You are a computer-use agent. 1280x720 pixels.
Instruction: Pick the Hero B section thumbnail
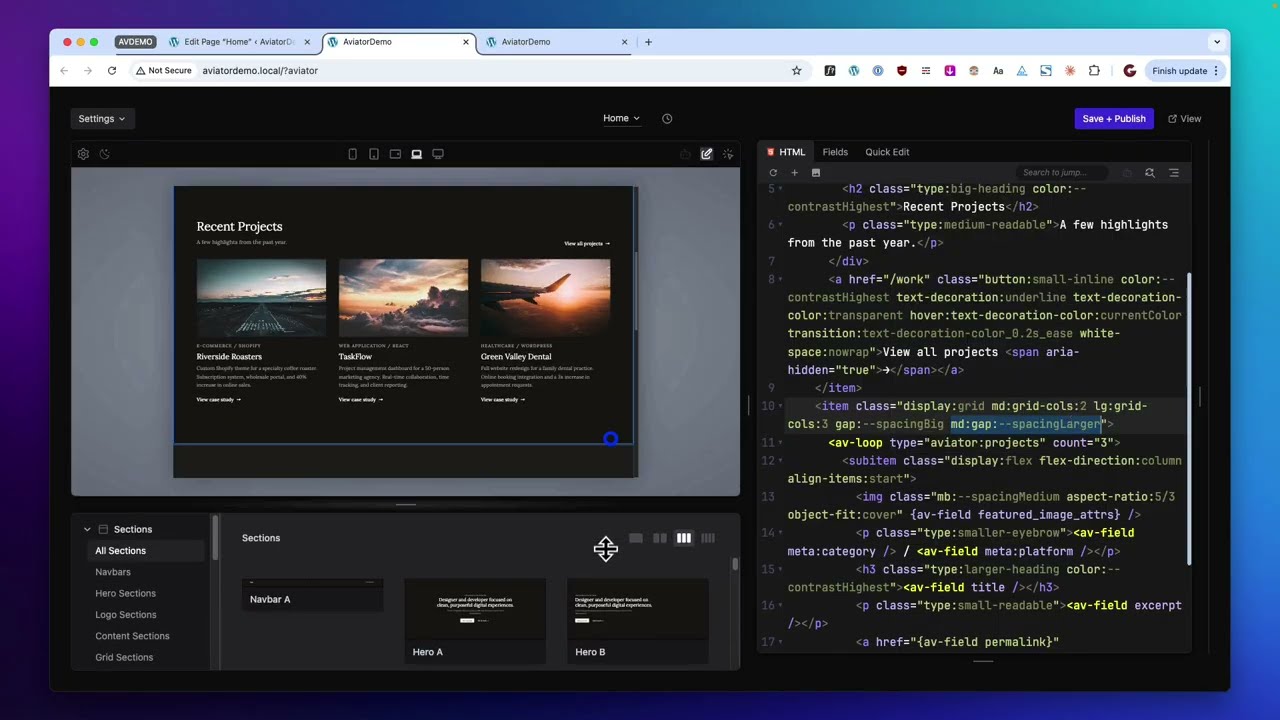(637, 620)
